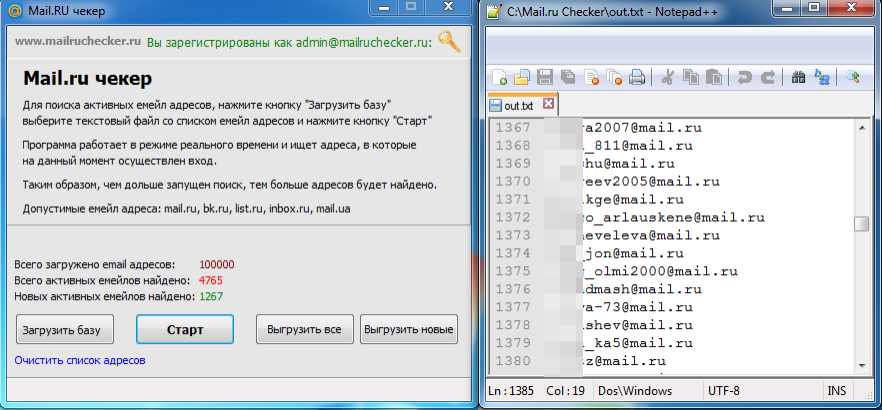882x410 pixels.
Task: Click the active emails count 4765
Action: [211, 280]
